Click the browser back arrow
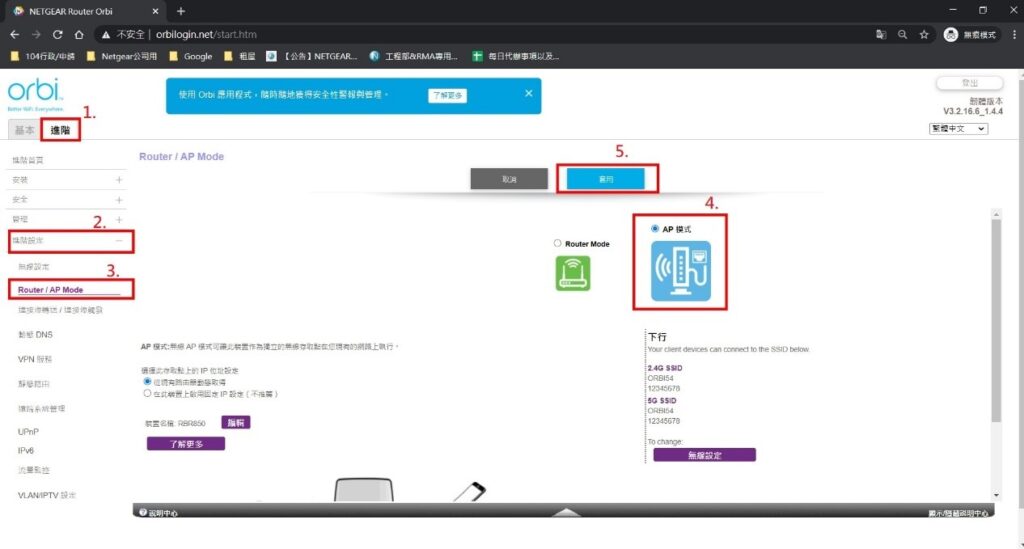 13,34
